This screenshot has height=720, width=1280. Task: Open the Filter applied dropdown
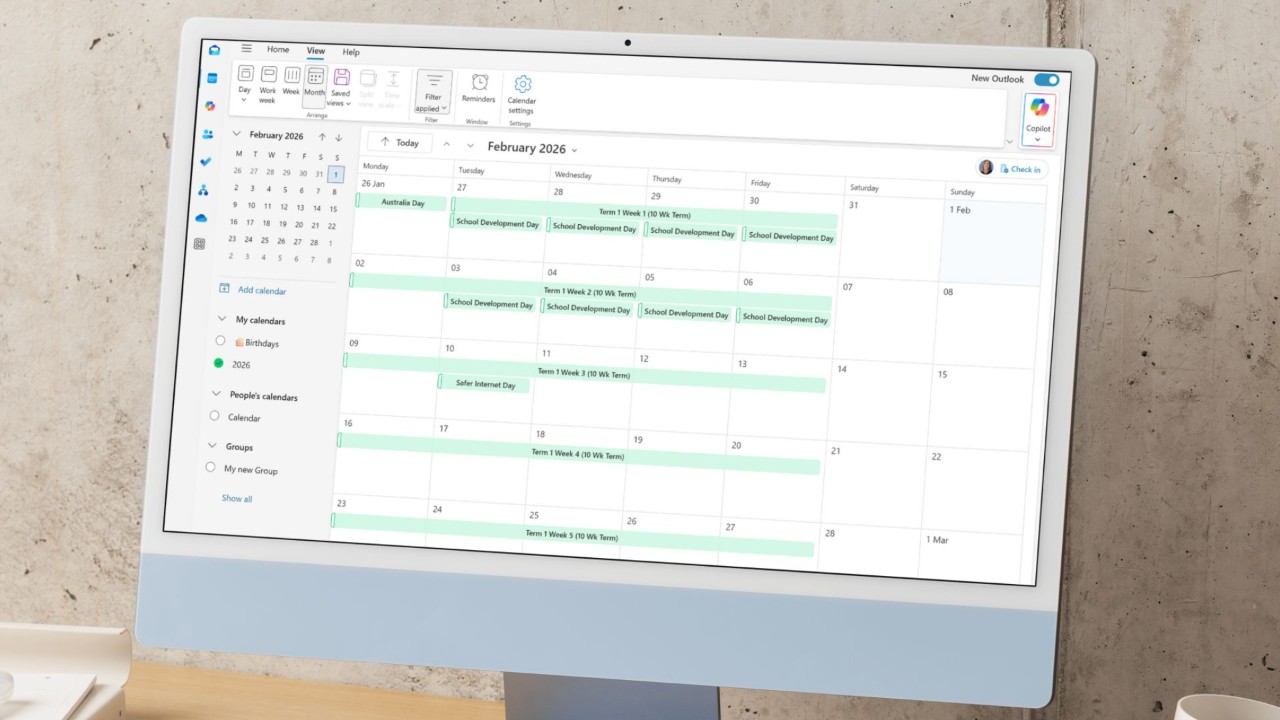(x=432, y=93)
